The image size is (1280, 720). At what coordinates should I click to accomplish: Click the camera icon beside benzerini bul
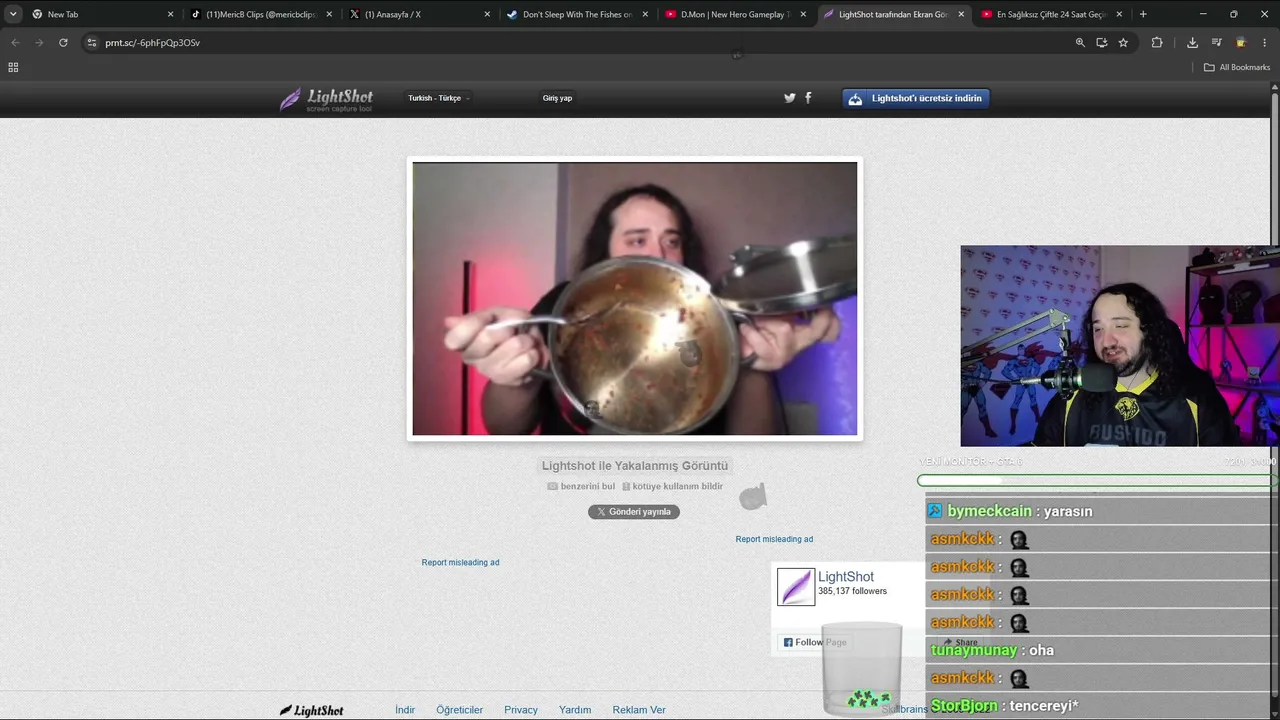coord(552,486)
